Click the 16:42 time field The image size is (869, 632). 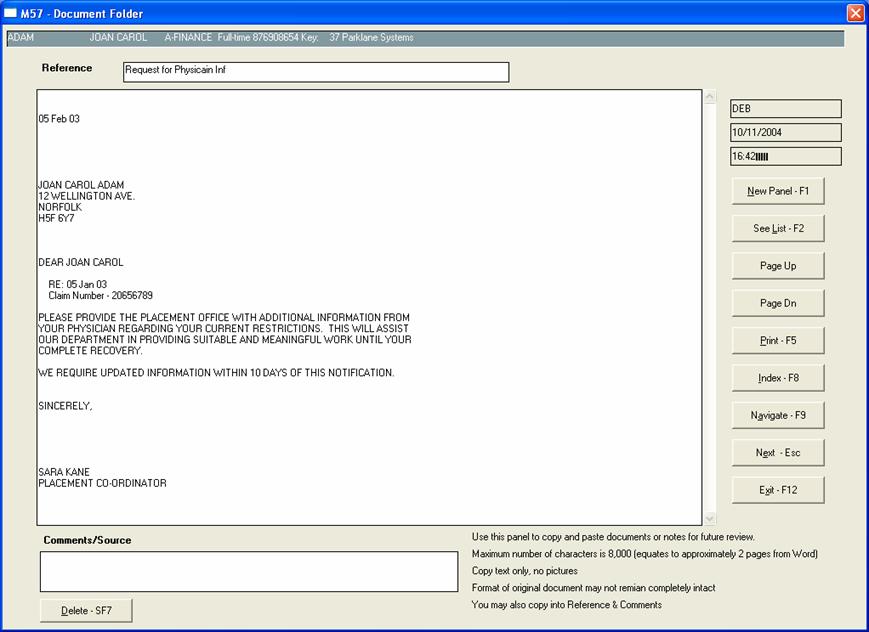(786, 156)
